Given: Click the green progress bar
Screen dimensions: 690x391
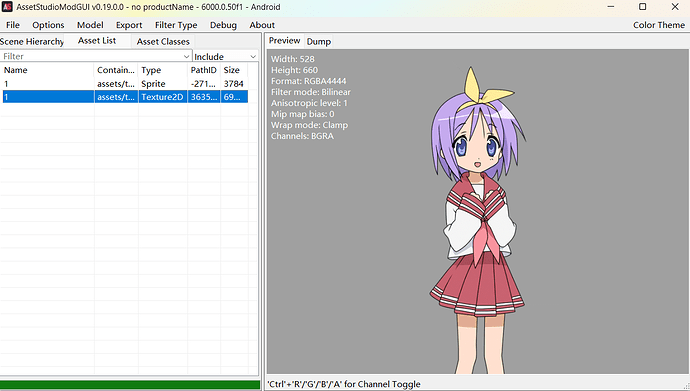Looking at the screenshot, I should 130,385.
